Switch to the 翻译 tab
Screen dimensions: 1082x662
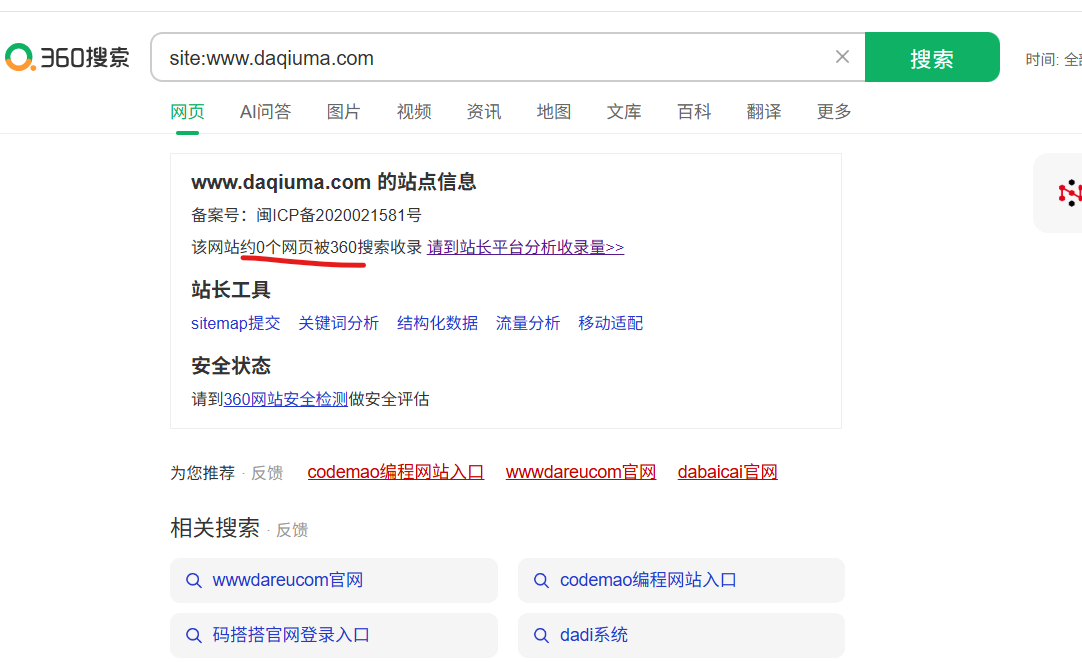[x=764, y=111]
